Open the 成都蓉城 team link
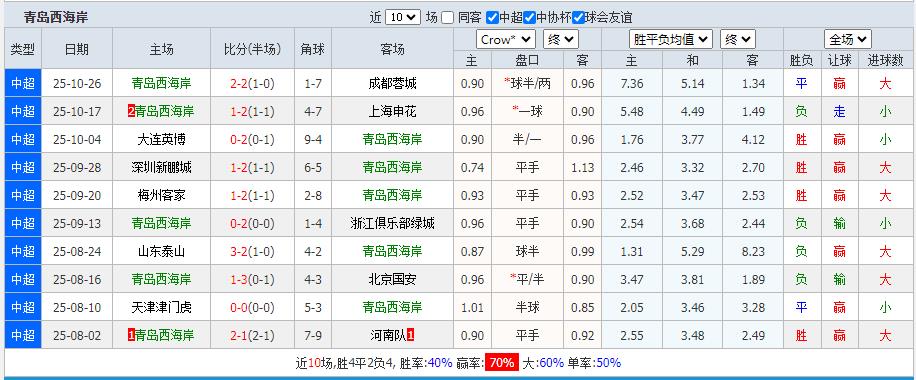 392,84
